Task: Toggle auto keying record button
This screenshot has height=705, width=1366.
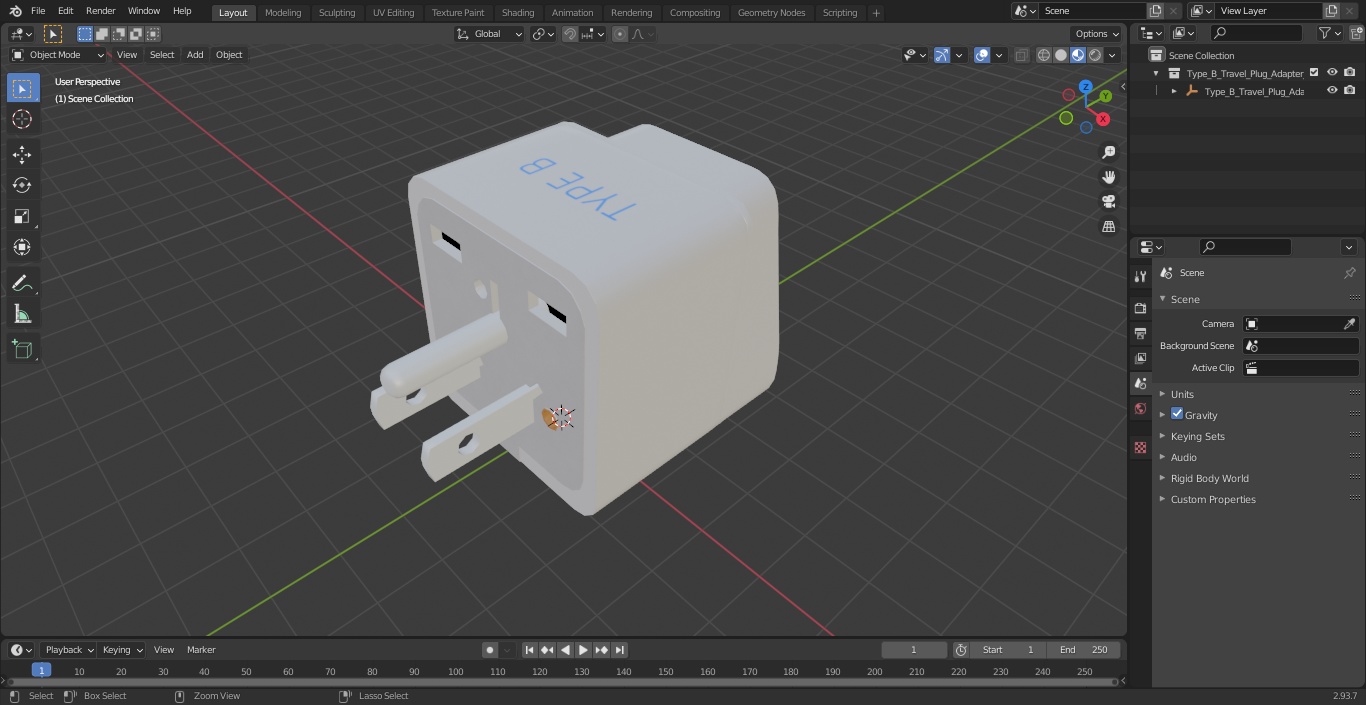Action: click(x=490, y=650)
